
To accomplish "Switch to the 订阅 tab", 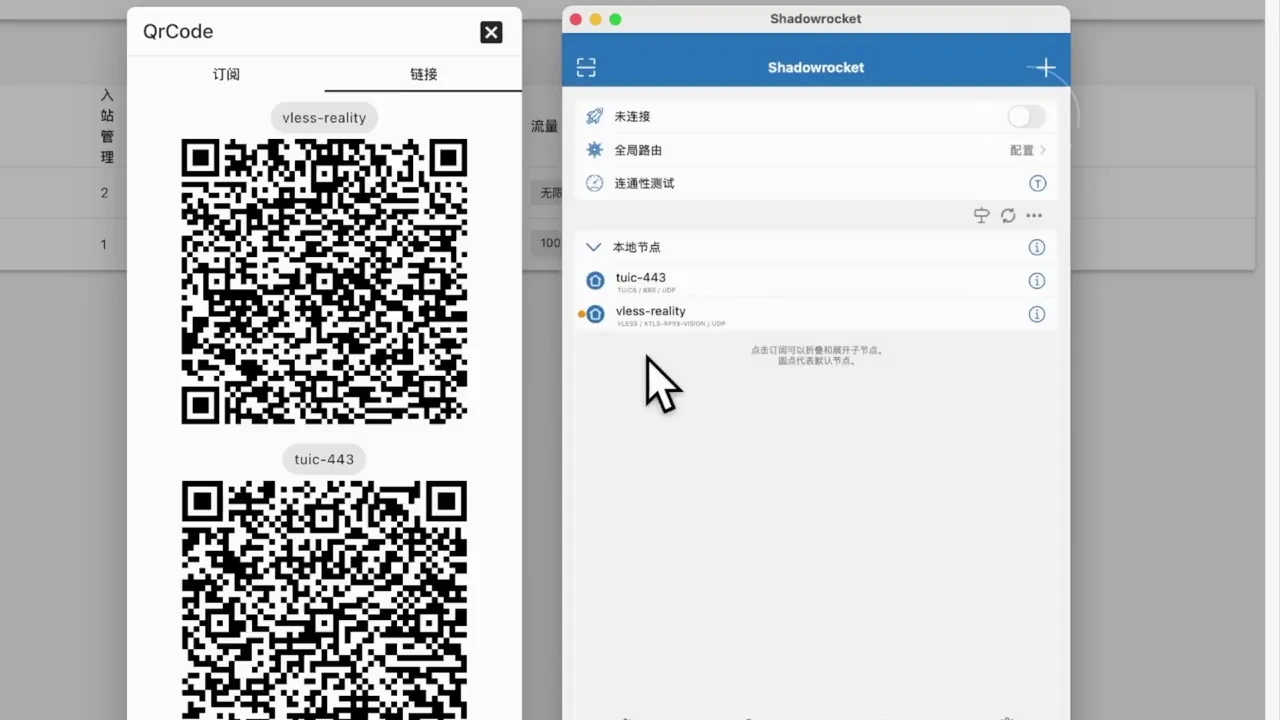I will click(226, 74).
